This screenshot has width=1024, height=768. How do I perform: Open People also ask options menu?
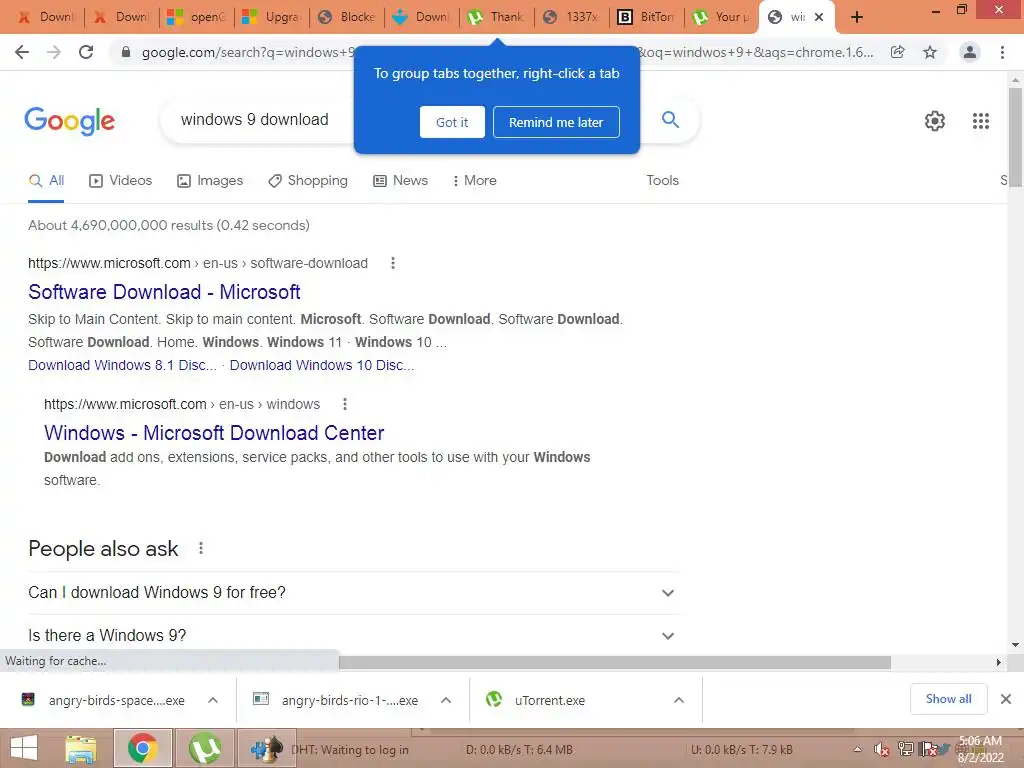201,549
